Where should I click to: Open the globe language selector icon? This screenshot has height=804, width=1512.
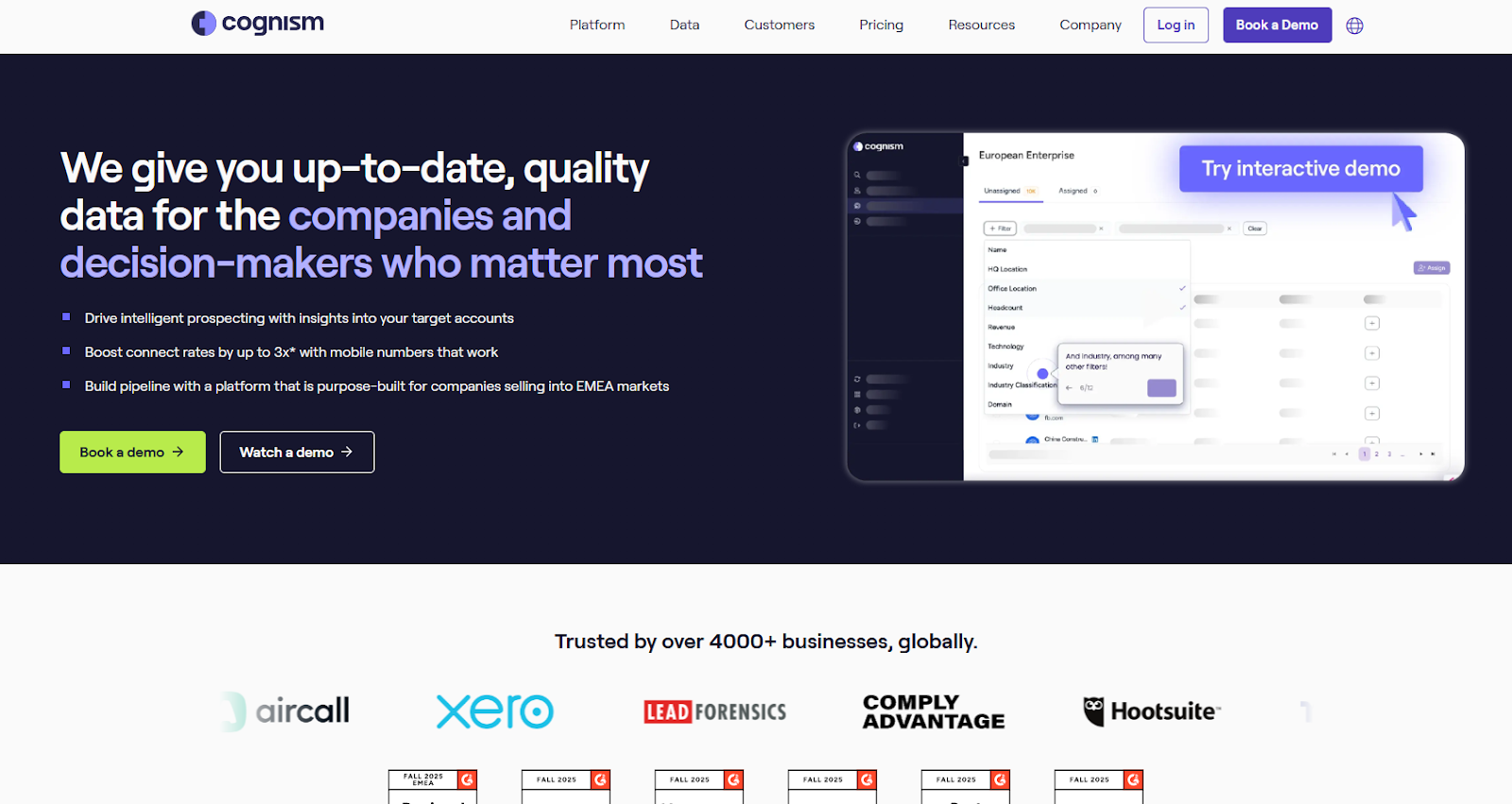click(1354, 26)
